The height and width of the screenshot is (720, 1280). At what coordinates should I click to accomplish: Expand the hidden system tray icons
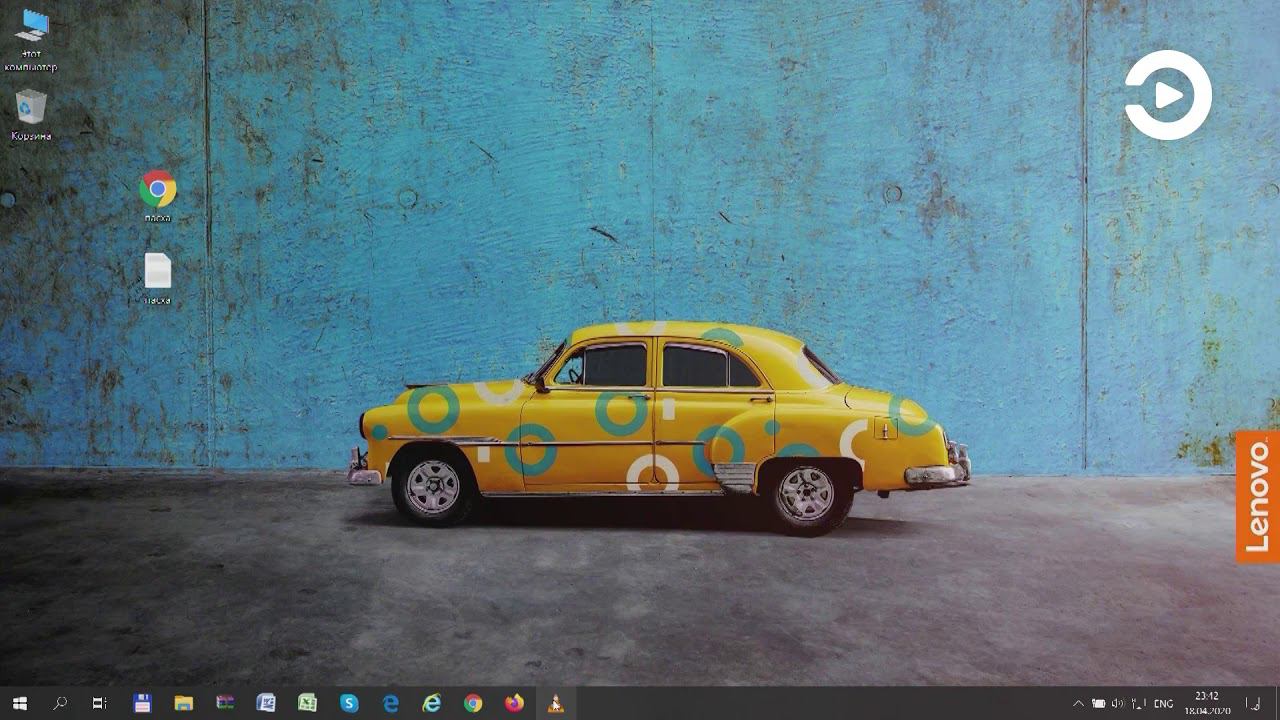1078,704
